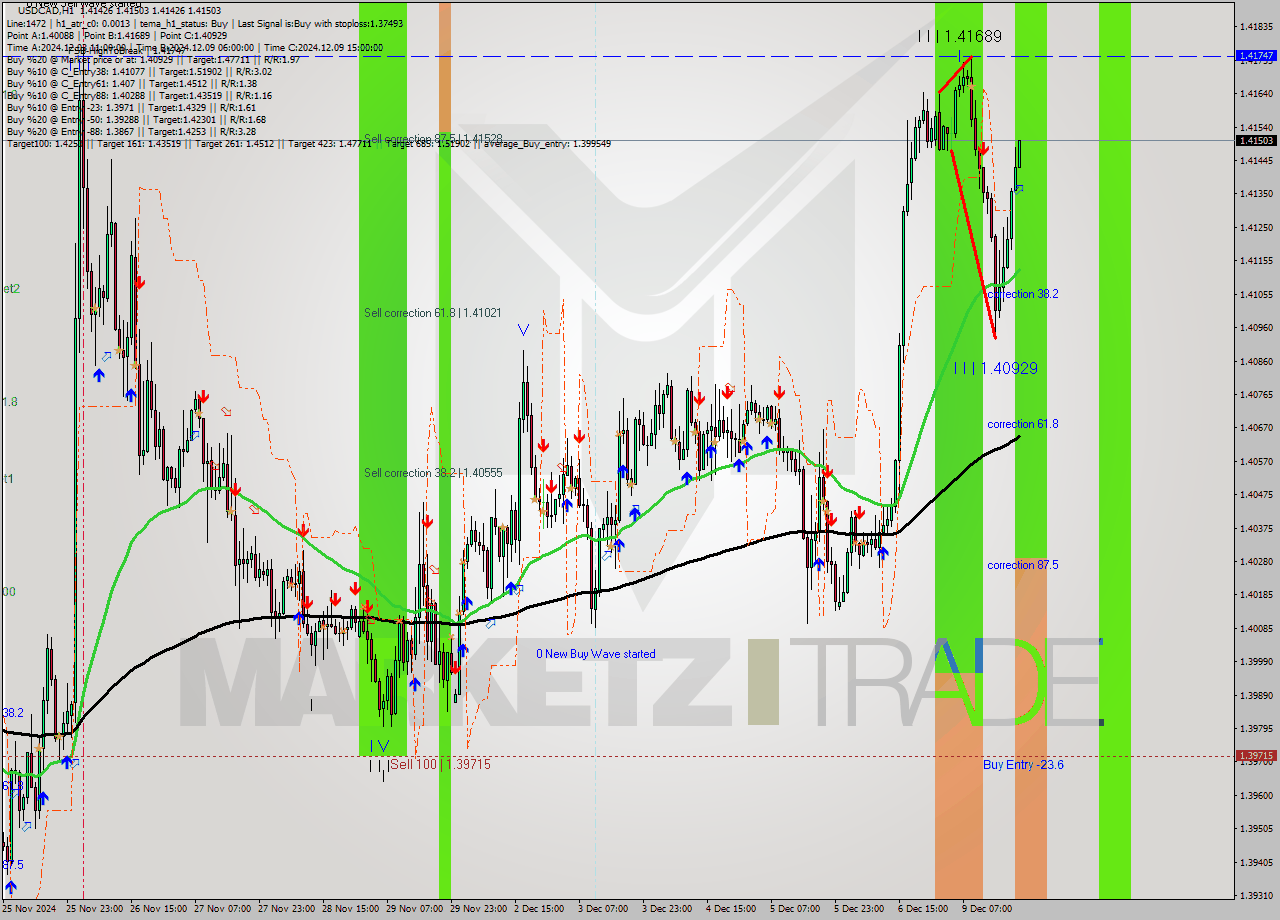Click the 1.40085 price axis value
Viewport: 1280px width, 920px height.
point(1255,628)
